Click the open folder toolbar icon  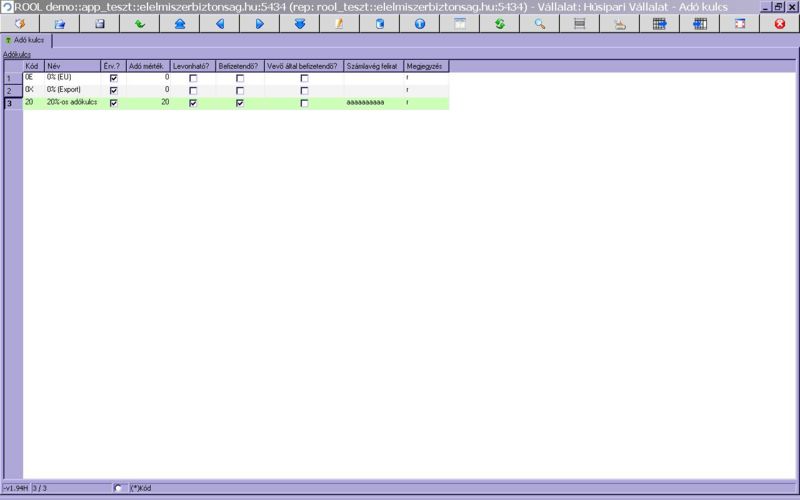click(x=59, y=23)
